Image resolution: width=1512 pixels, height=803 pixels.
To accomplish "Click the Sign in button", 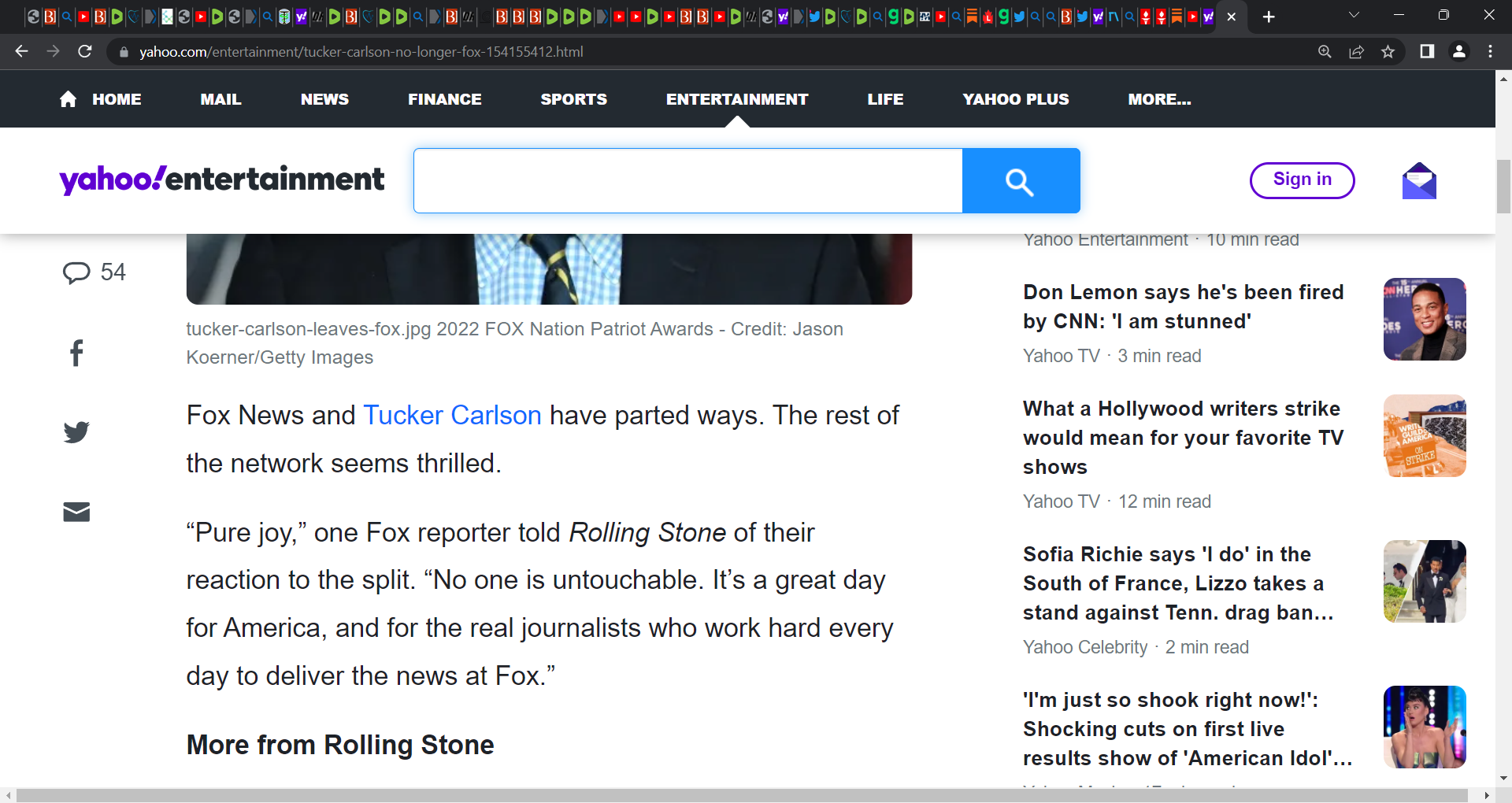I will 1302,180.
